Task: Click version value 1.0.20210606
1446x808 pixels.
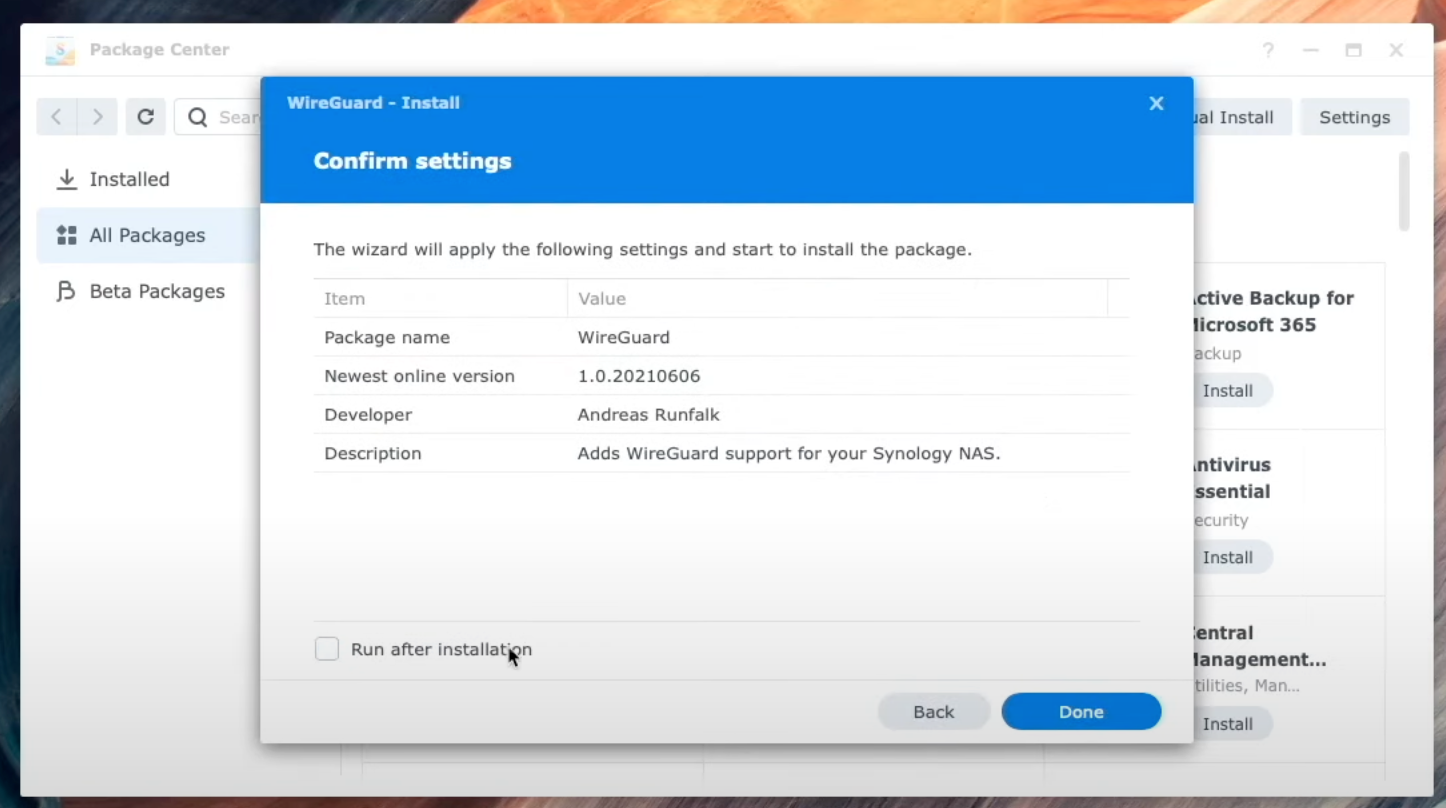Action: (639, 376)
